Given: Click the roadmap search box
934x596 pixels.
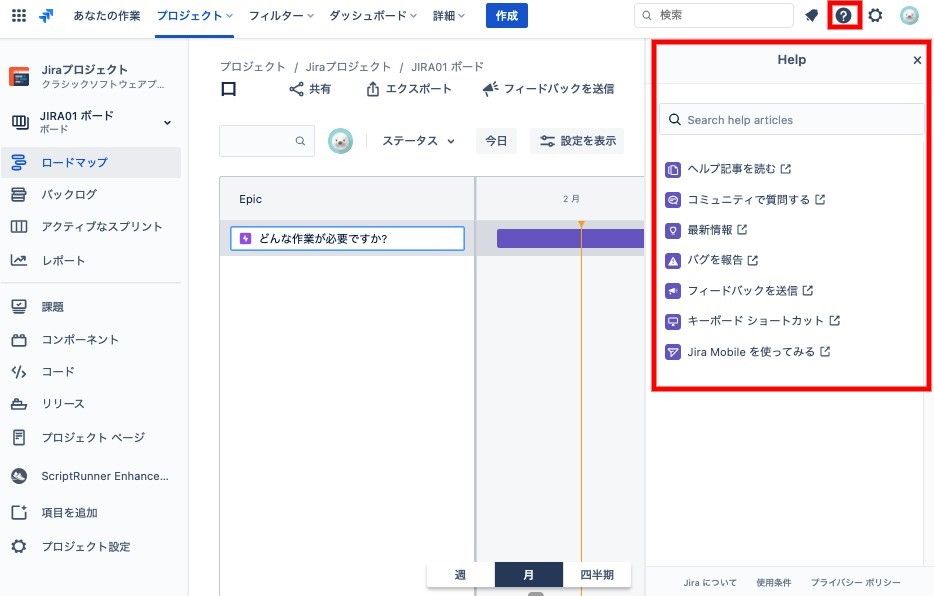Looking at the screenshot, I should click(x=267, y=141).
